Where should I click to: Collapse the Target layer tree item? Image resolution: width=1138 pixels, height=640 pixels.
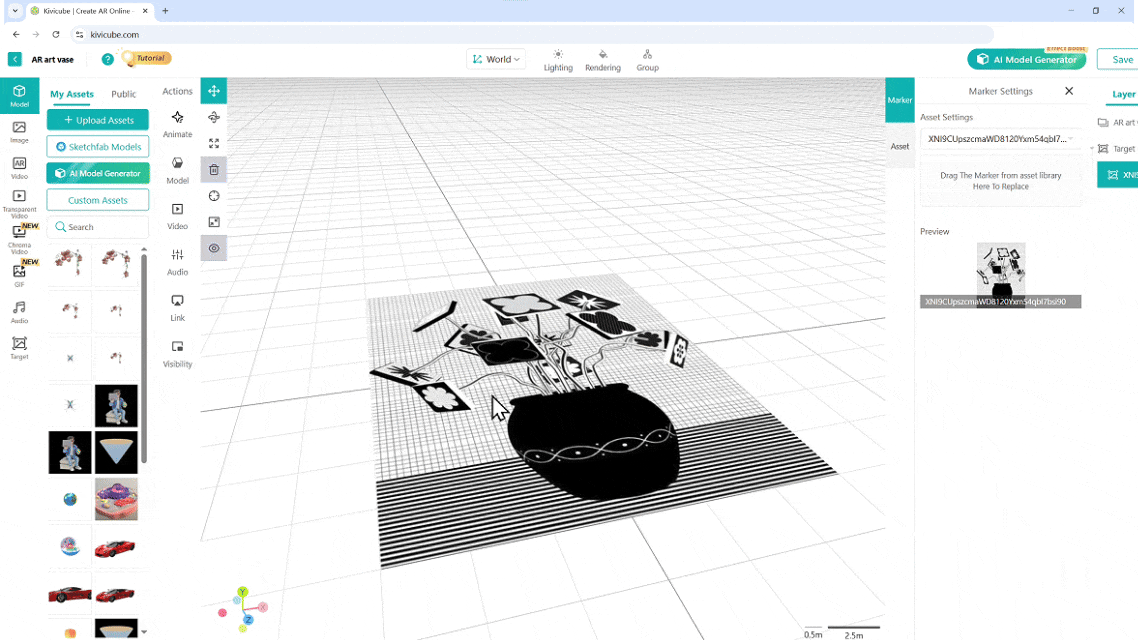click(1093, 149)
